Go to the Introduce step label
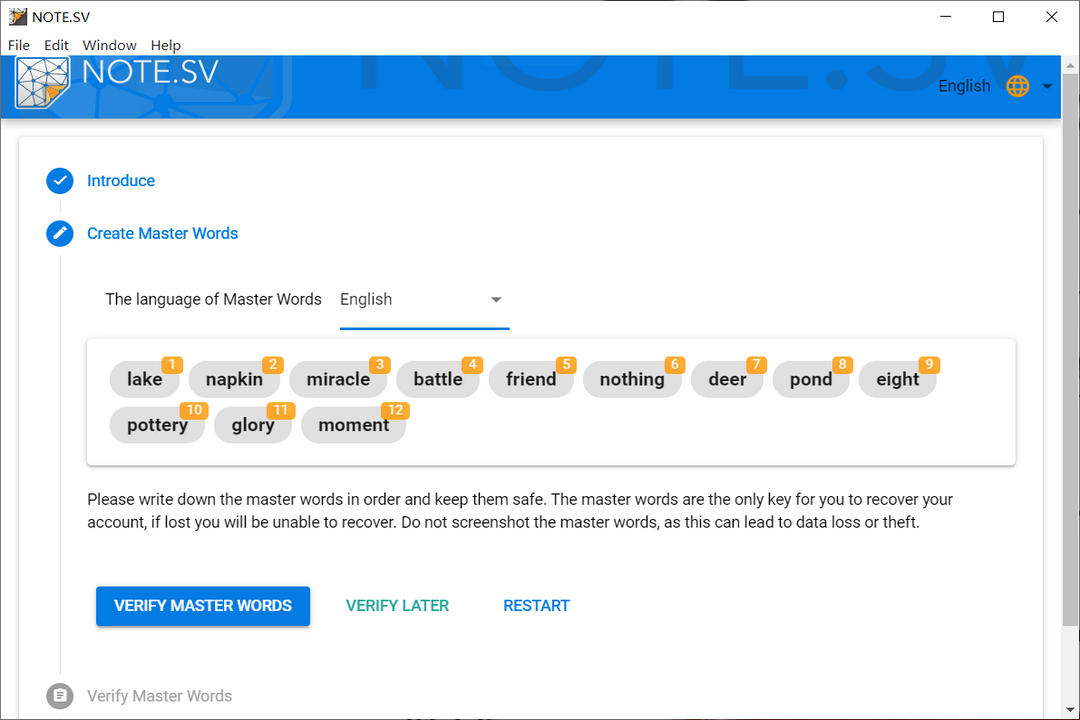Image resolution: width=1080 pixels, height=720 pixels. pos(121,181)
